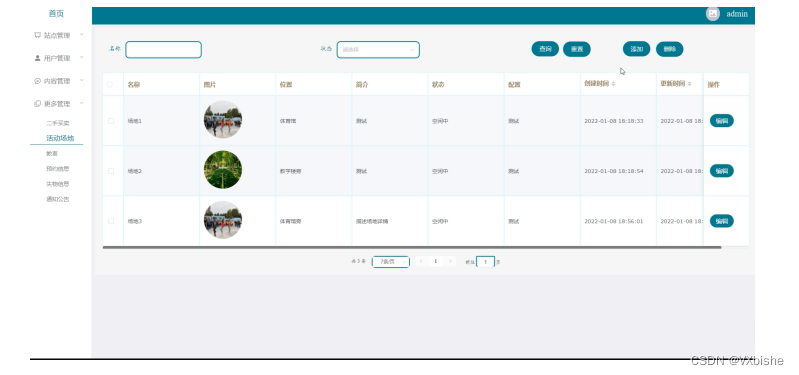Check the checkbox for row 场地2
799x375 pixels.
coord(111,171)
